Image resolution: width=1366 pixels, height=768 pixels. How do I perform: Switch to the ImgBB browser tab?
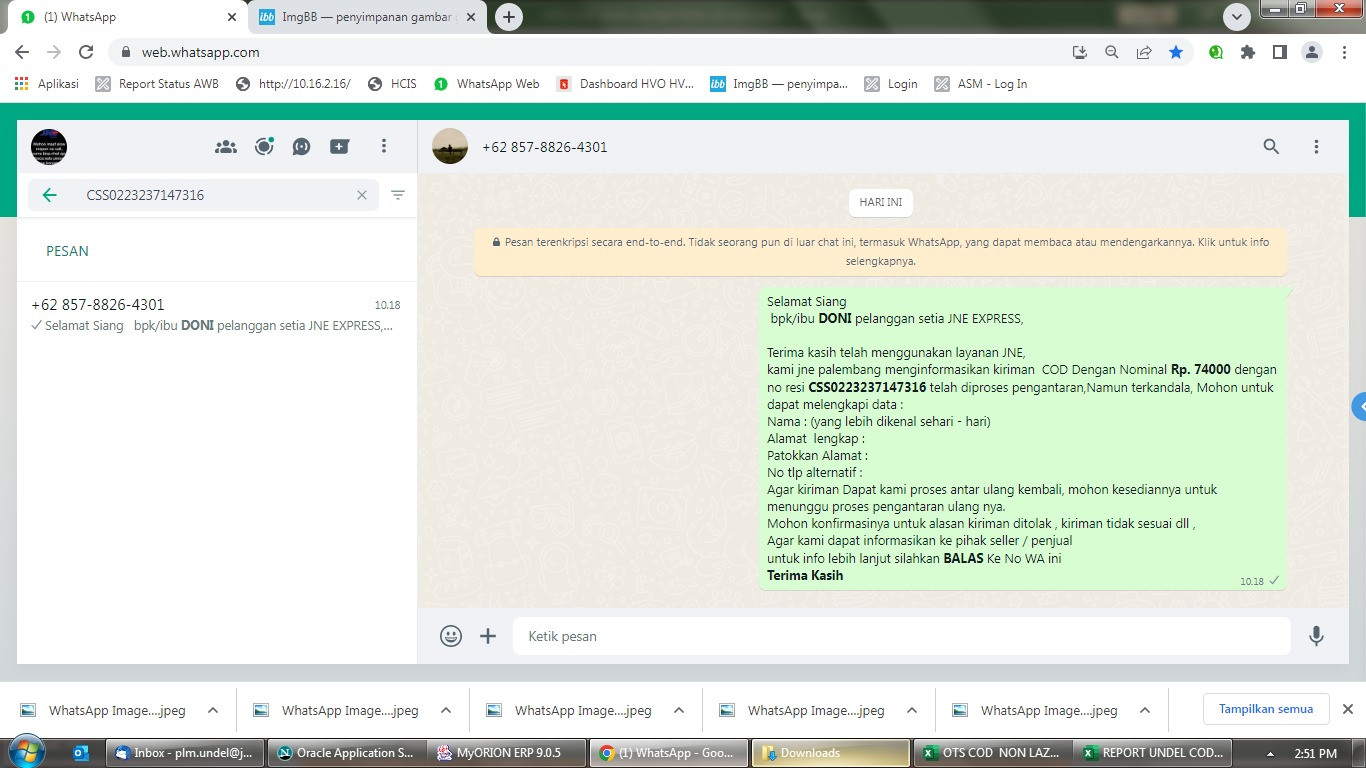[x=366, y=17]
